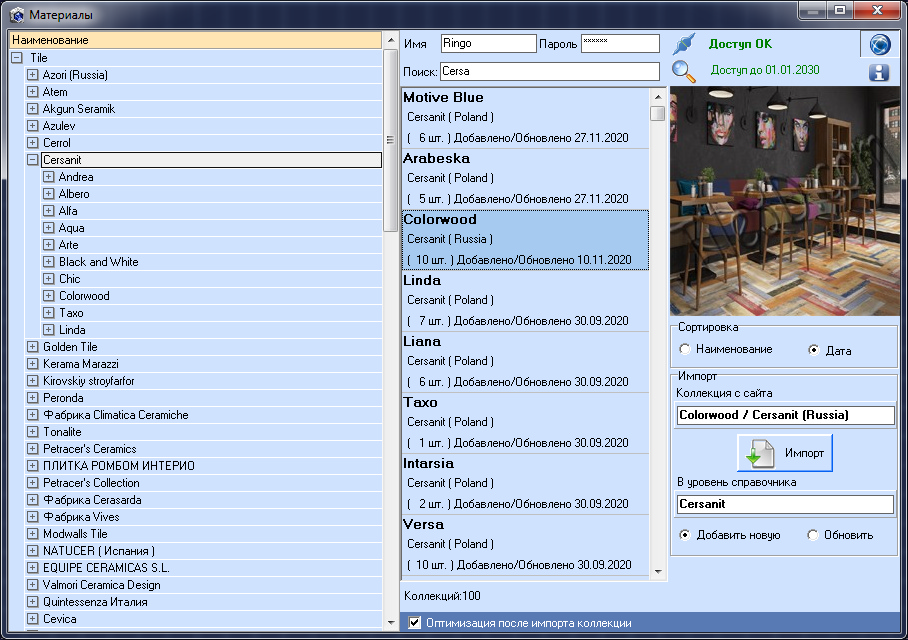Select Akgun Seramik in the tree
908x640 pixels.
coord(79,109)
